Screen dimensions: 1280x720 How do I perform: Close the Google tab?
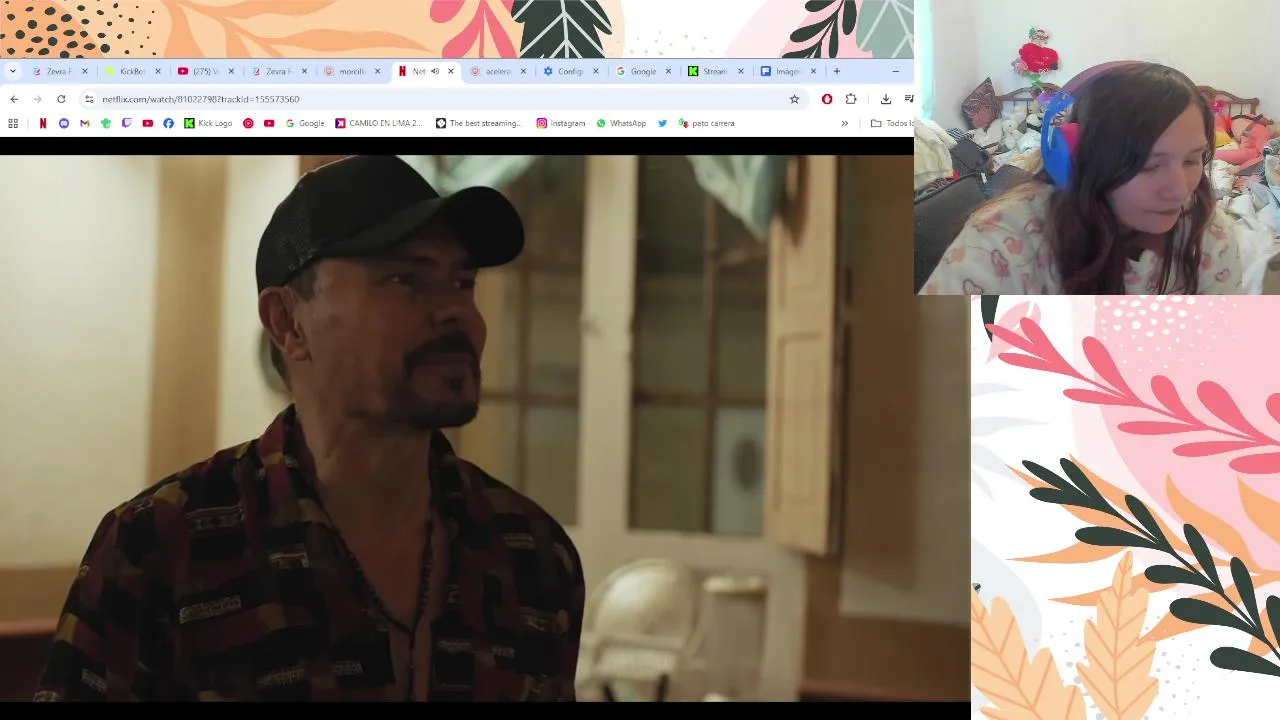668,71
